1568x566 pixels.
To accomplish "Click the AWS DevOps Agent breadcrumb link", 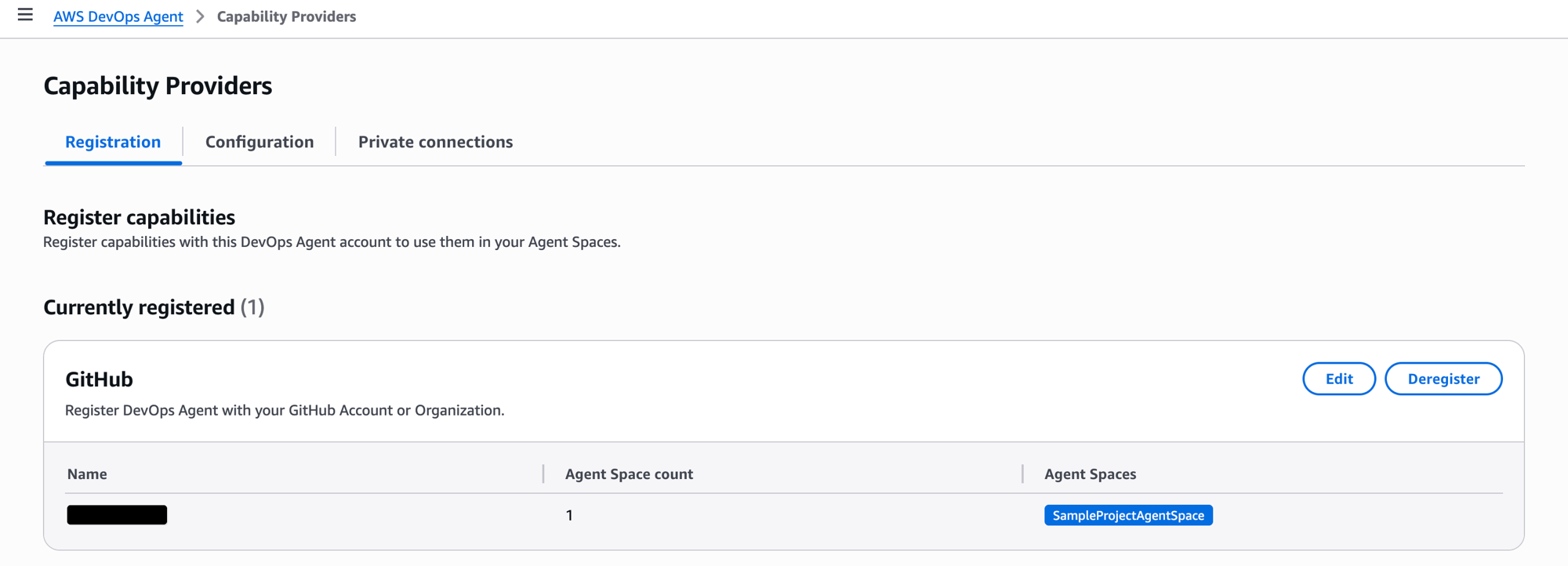I will click(x=118, y=16).
